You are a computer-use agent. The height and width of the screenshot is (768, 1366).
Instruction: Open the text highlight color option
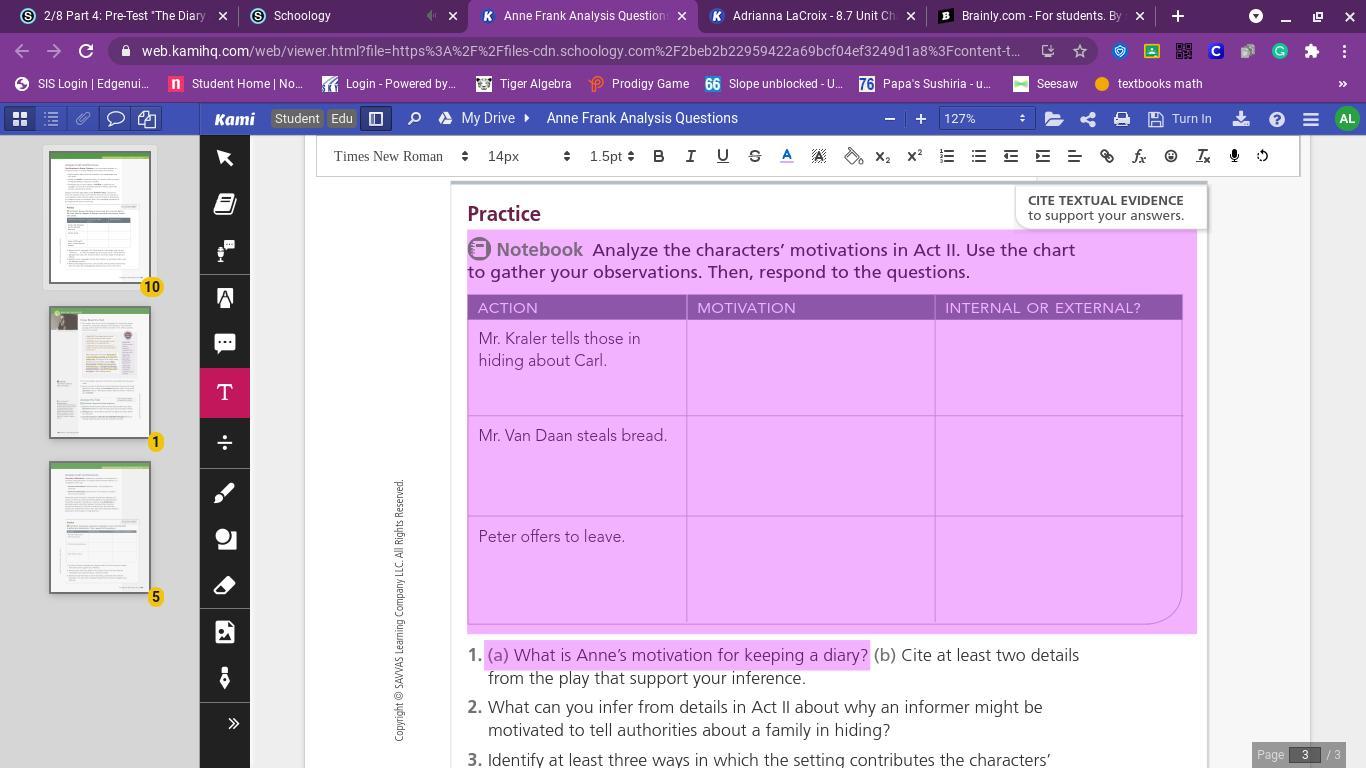pyautogui.click(x=819, y=156)
